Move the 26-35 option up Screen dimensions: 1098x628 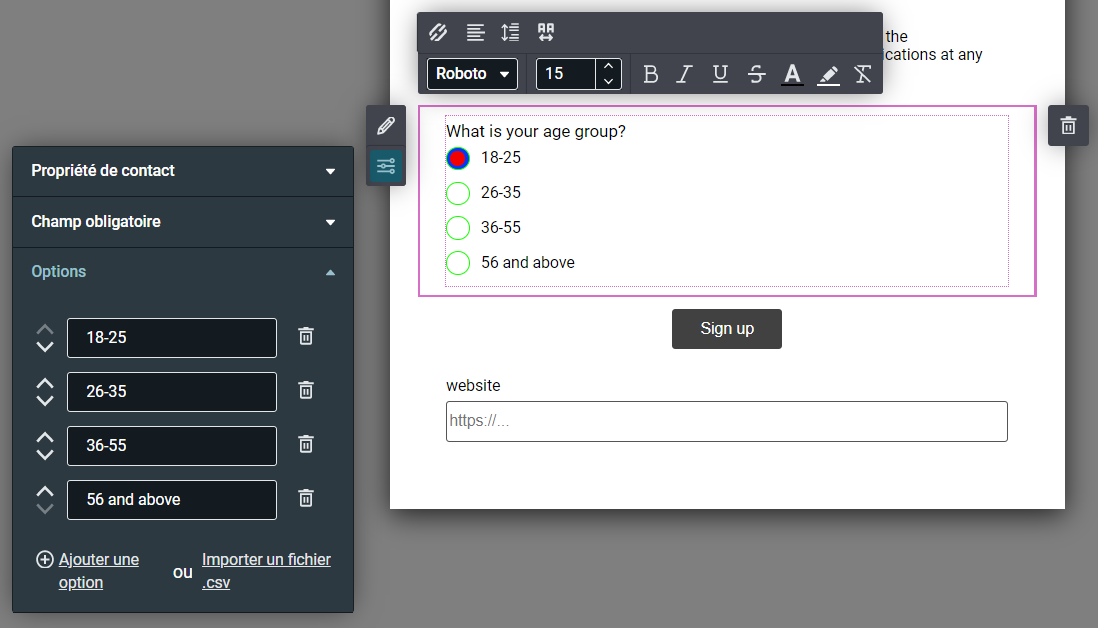pos(45,383)
